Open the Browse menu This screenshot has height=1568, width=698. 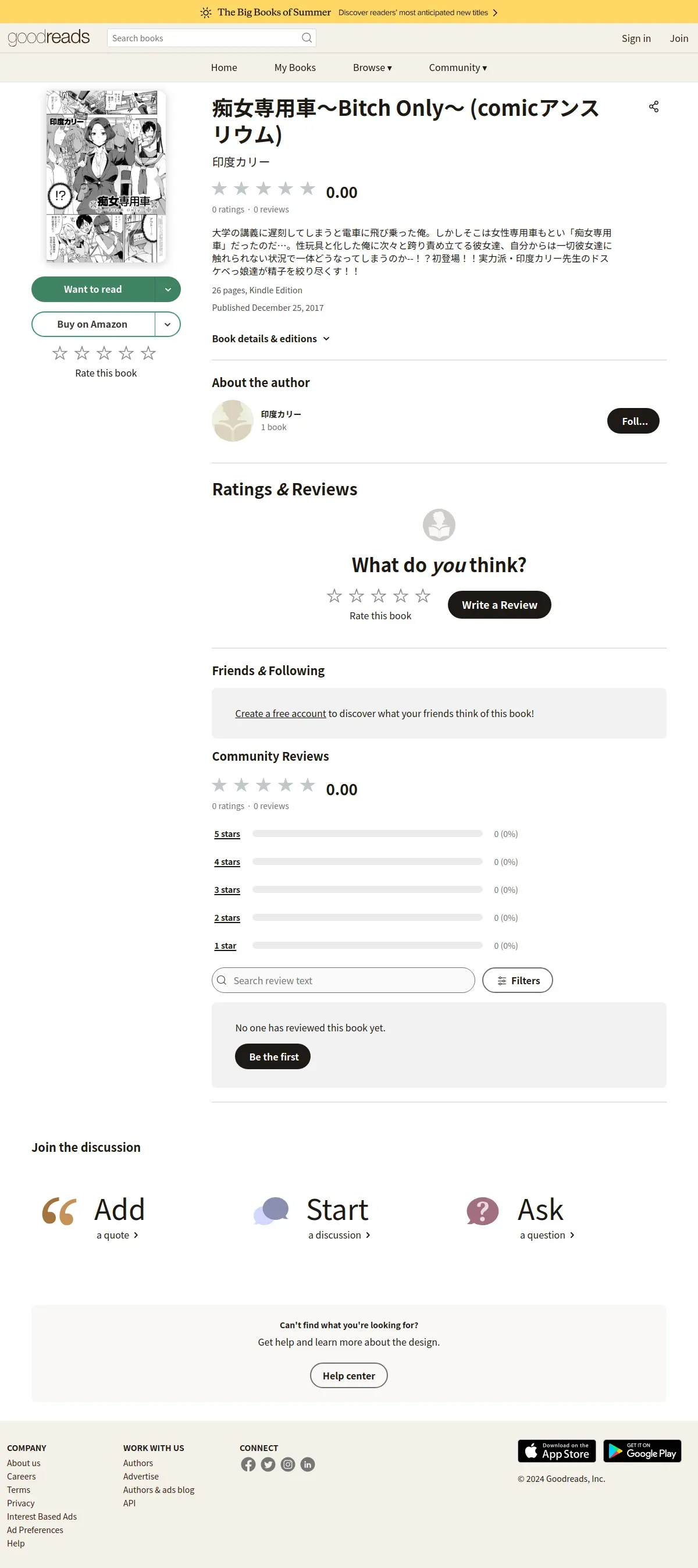pyautogui.click(x=372, y=68)
